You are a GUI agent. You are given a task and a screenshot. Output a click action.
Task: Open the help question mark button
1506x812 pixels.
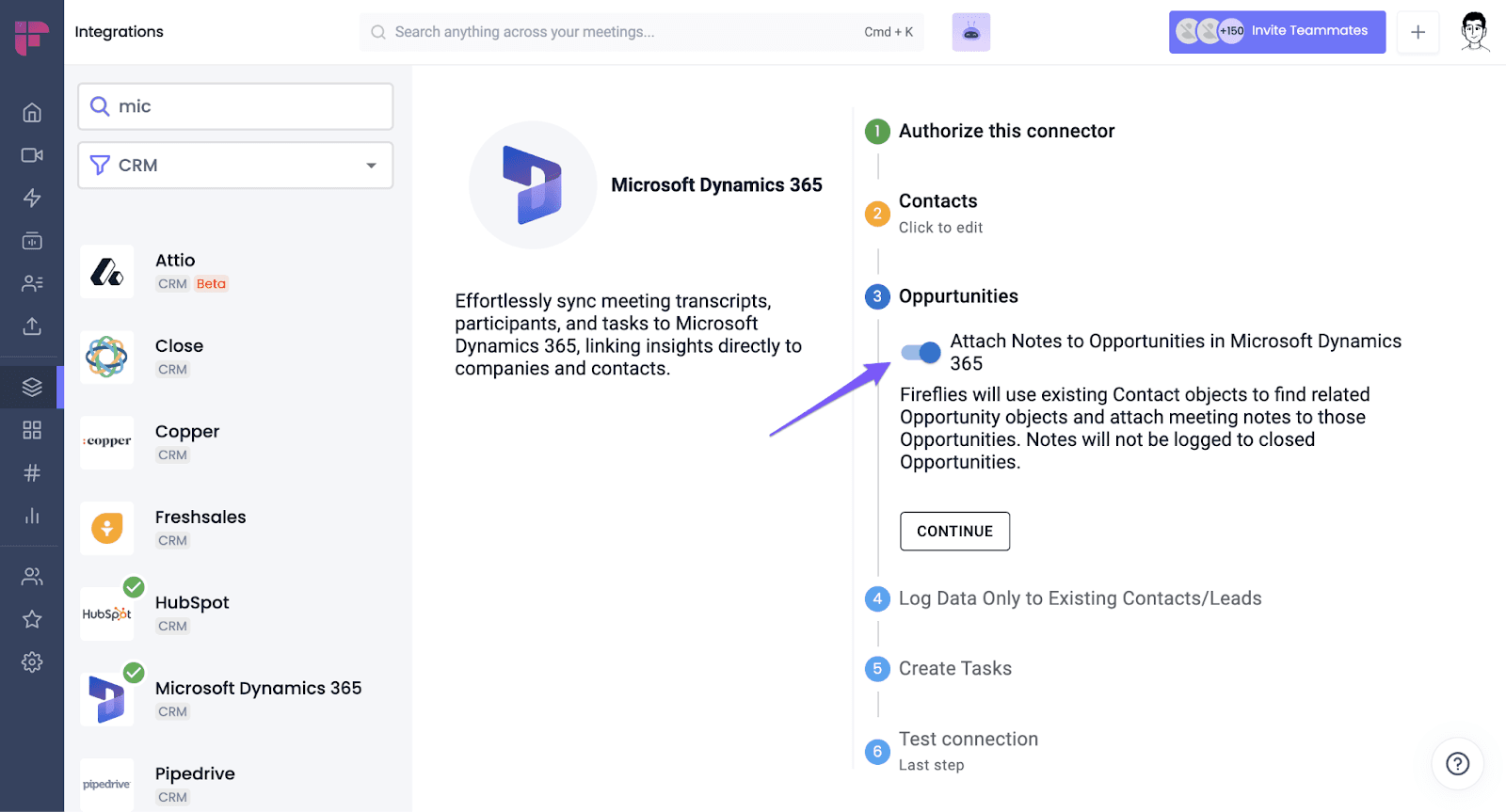[x=1457, y=763]
